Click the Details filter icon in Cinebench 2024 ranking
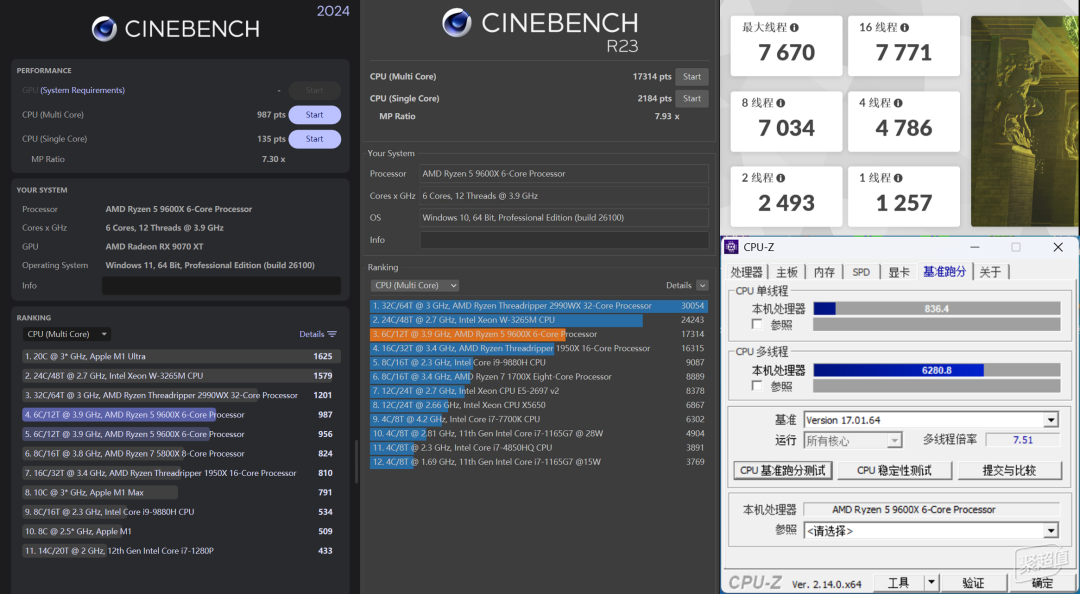This screenshot has height=594, width=1080. pos(332,334)
